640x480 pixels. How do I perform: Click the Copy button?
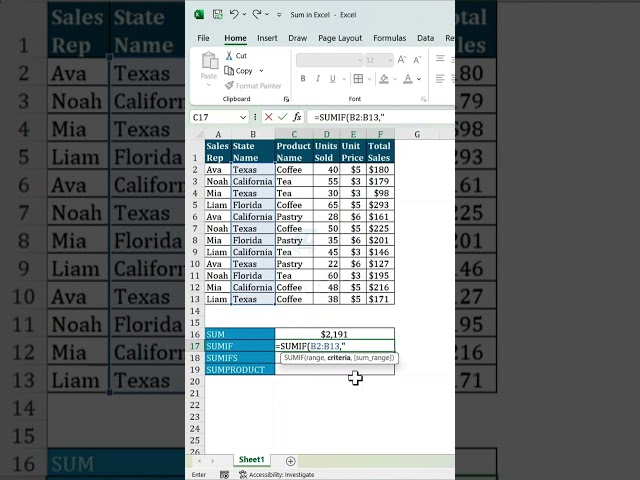pos(239,71)
